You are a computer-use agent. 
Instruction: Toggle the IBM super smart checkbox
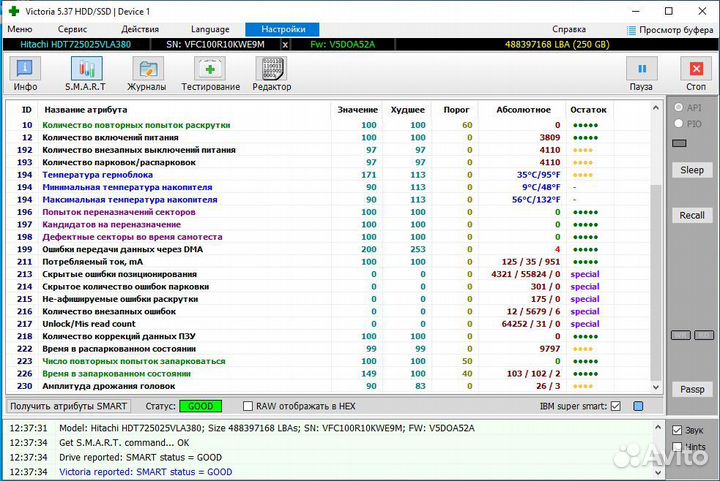[615, 406]
